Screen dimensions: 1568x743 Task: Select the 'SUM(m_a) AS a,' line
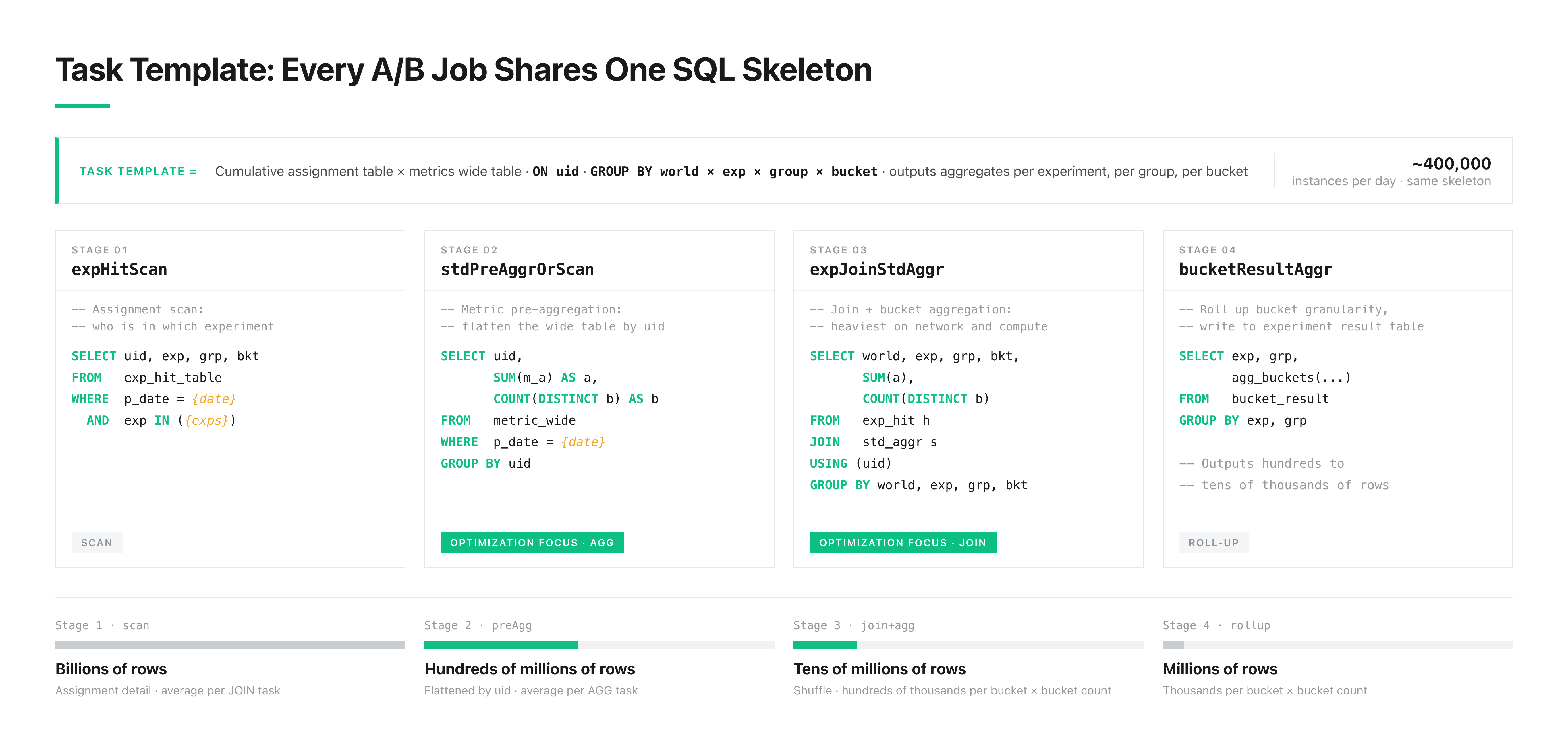pos(545,378)
